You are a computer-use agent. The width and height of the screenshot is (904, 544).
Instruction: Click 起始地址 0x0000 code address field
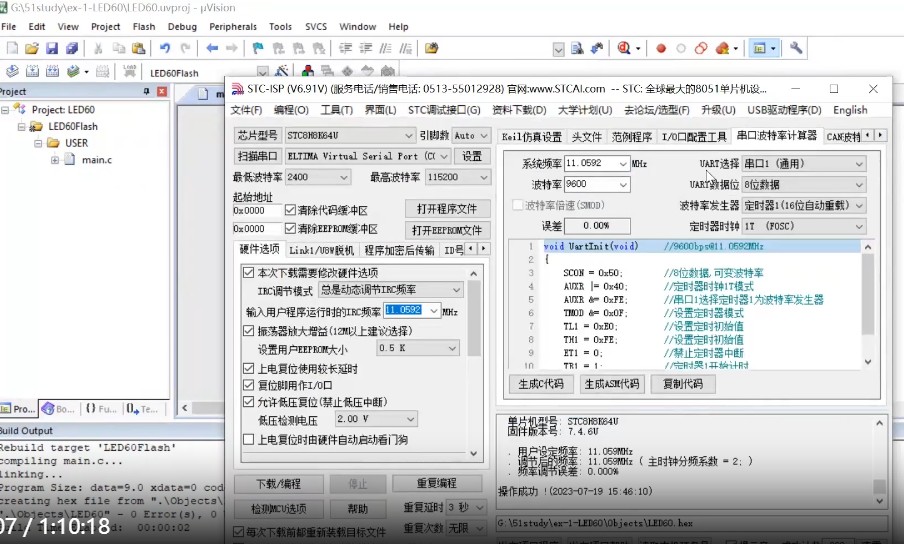click(x=257, y=210)
